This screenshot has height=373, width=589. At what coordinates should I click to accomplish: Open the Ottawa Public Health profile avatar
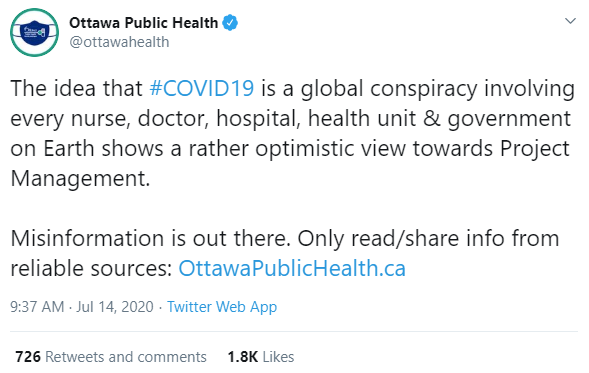click(34, 32)
